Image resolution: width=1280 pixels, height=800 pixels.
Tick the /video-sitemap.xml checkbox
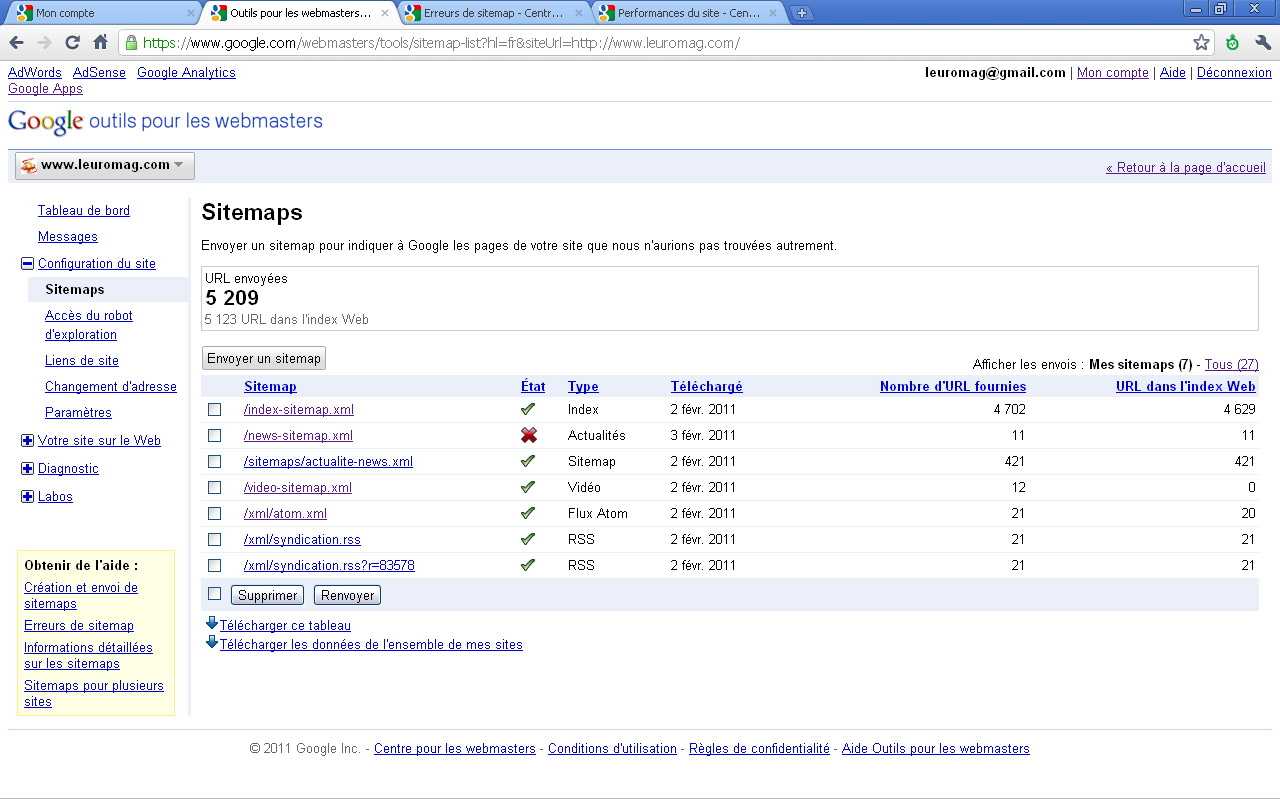(x=214, y=487)
